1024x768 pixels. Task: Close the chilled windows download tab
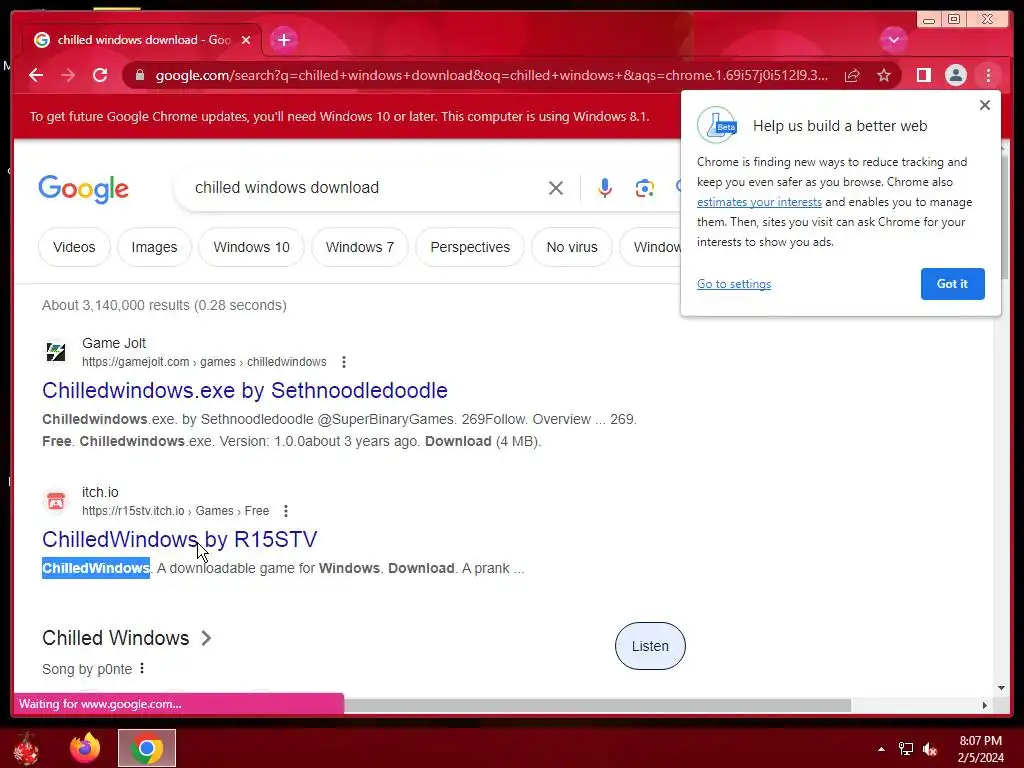[x=246, y=40]
